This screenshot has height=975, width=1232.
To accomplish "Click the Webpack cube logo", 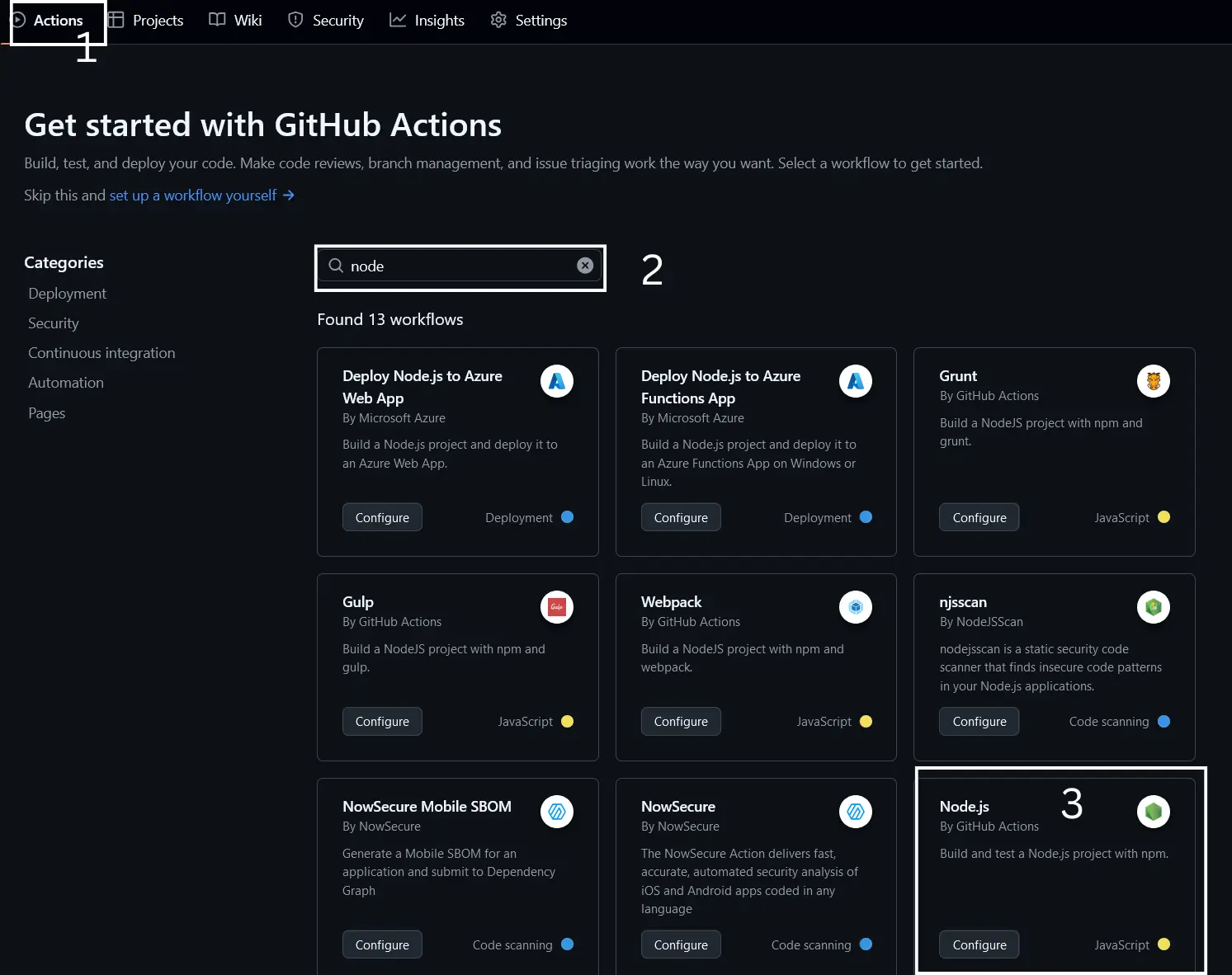I will (856, 607).
